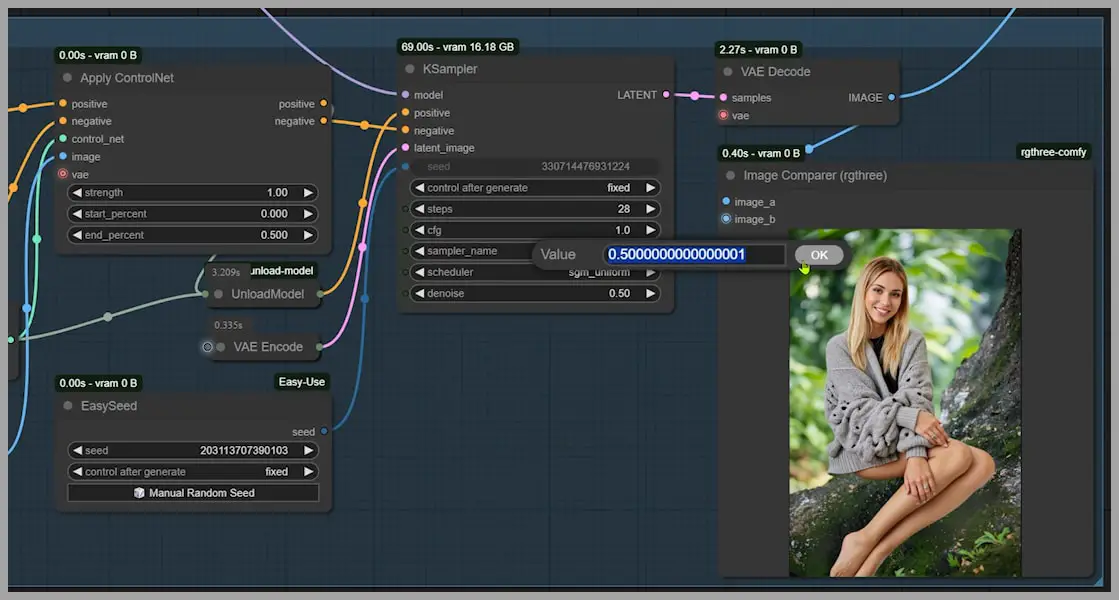This screenshot has width=1119, height=600.
Task: Click the KSampler latent_image input socket
Action: (405, 148)
